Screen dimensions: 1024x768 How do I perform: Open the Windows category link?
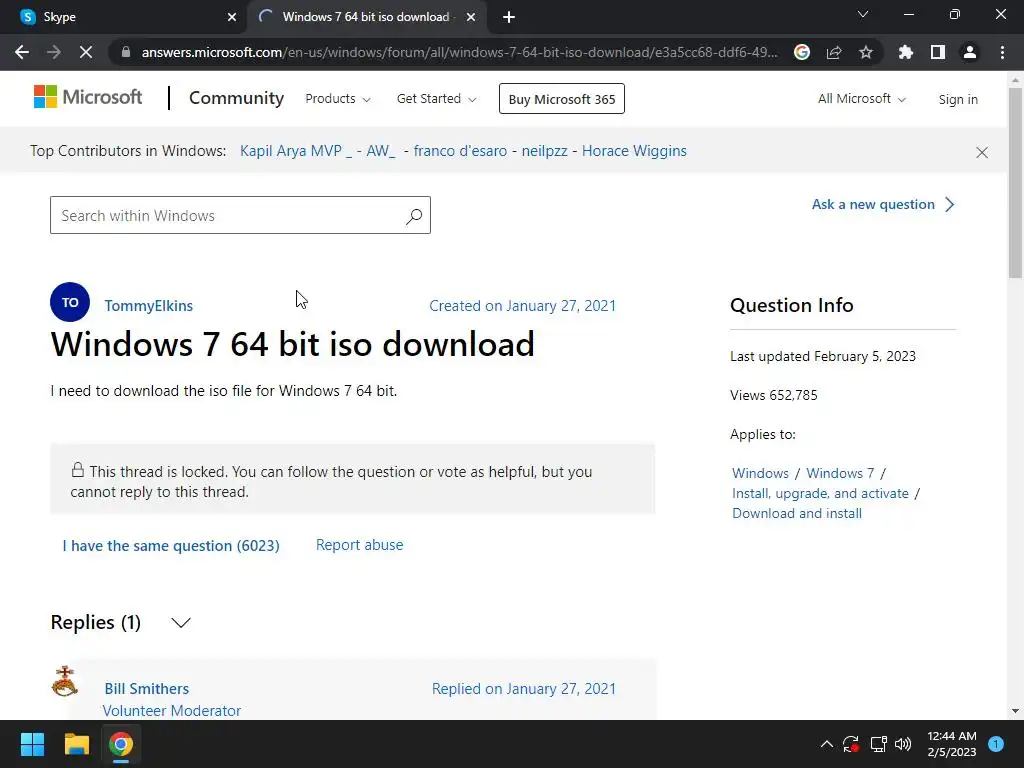pos(760,473)
